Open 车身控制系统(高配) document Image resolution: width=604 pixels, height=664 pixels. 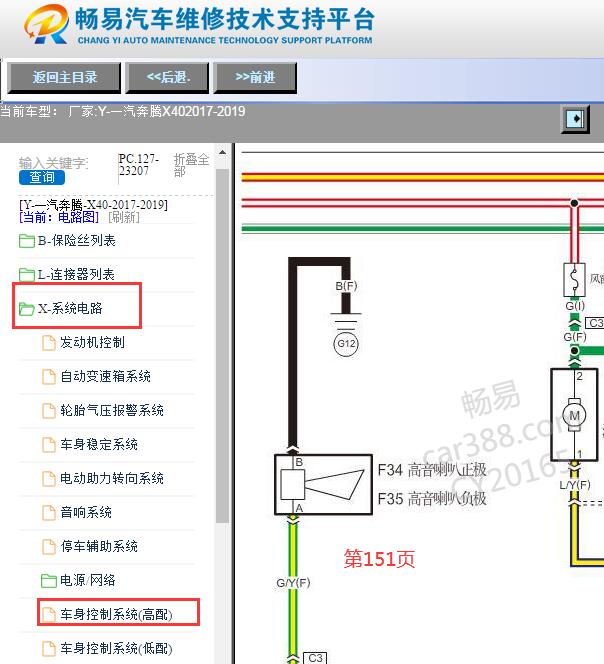[116, 614]
